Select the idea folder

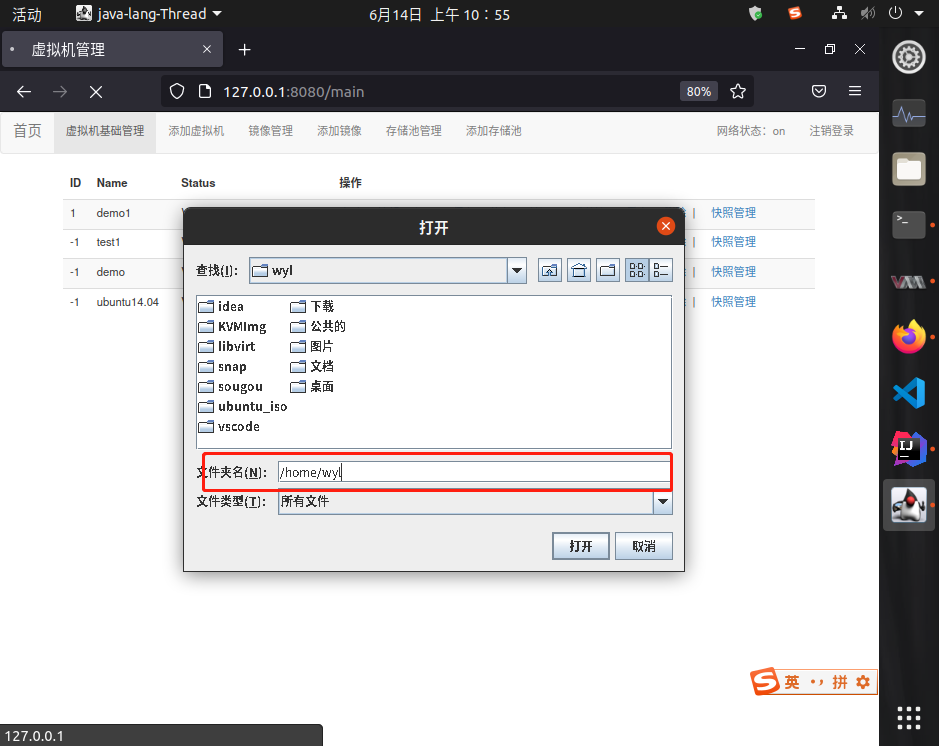coord(221,307)
